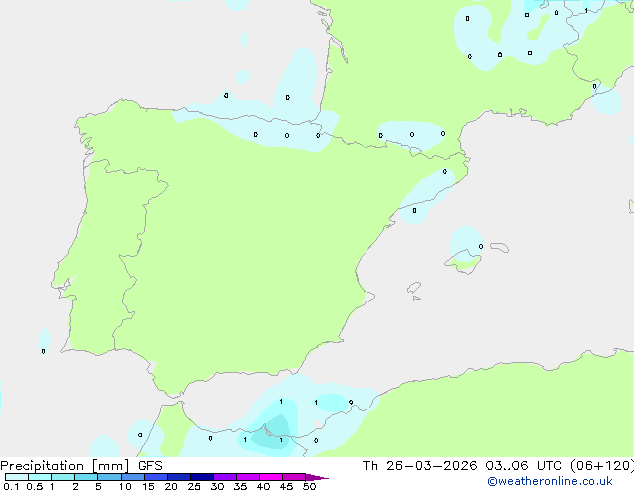Click the "30" legend scale label

(217, 486)
